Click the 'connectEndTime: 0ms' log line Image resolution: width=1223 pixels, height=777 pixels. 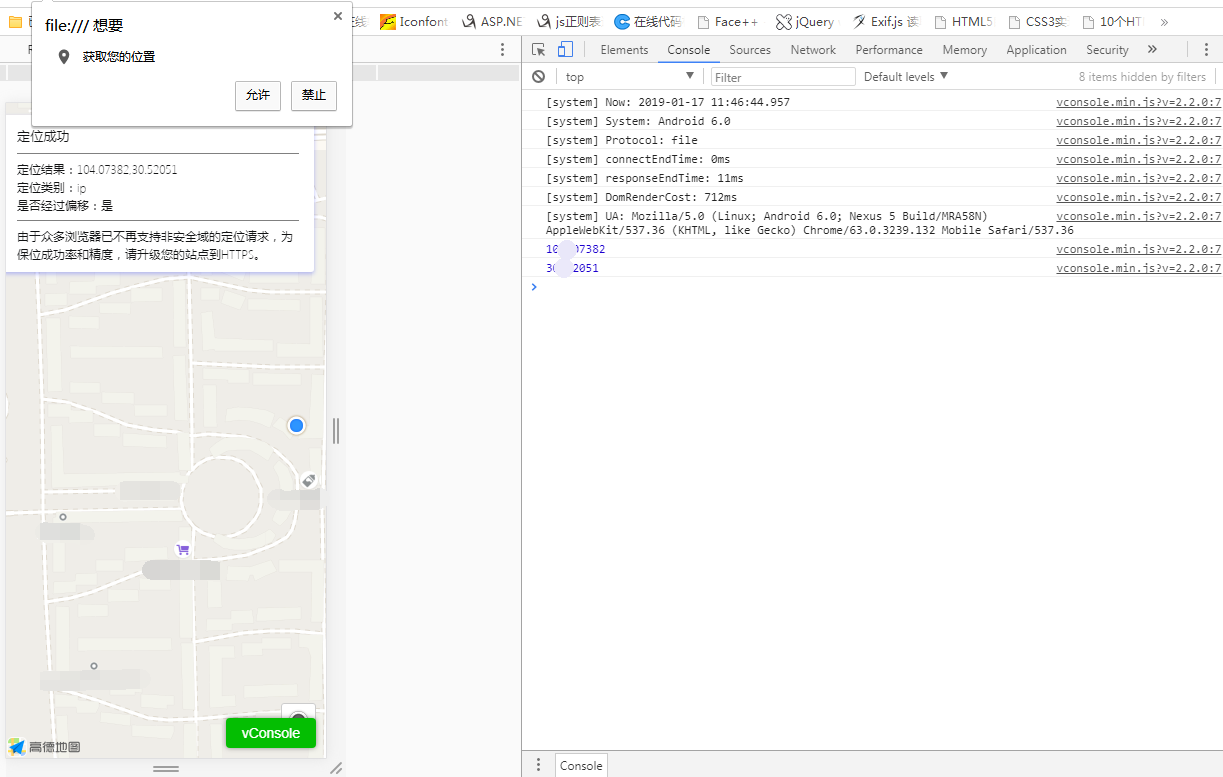(638, 159)
